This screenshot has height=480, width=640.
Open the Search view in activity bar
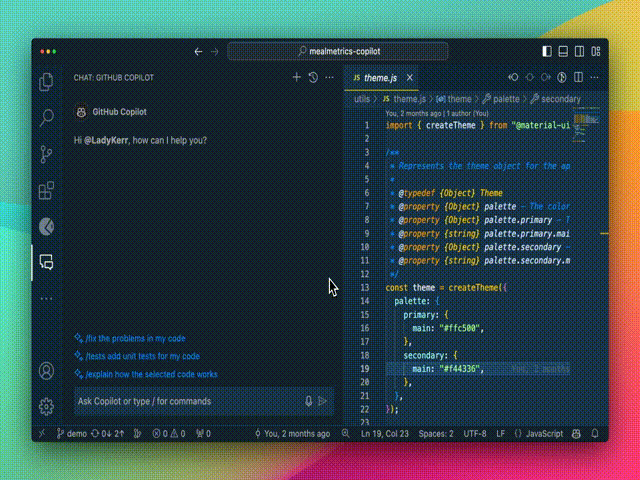pyautogui.click(x=46, y=119)
